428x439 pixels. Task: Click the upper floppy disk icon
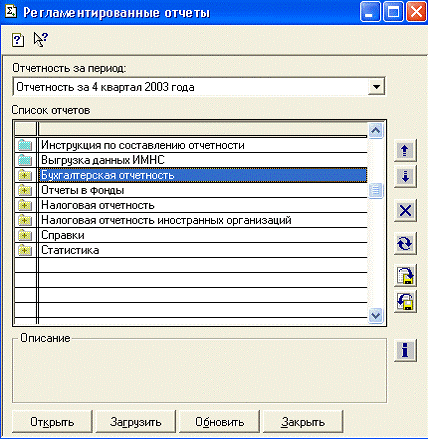(405, 275)
